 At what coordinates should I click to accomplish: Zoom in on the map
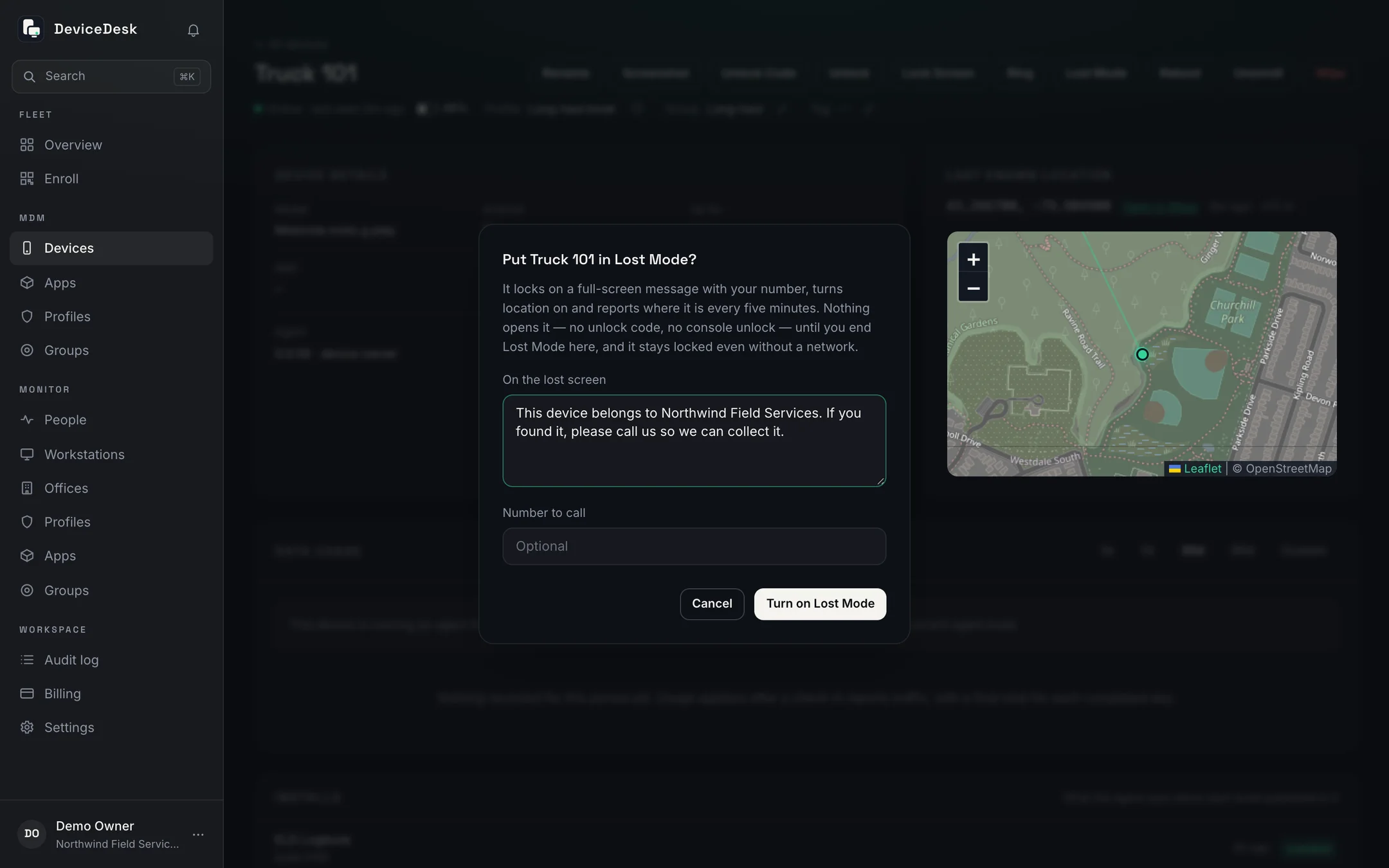click(x=973, y=259)
